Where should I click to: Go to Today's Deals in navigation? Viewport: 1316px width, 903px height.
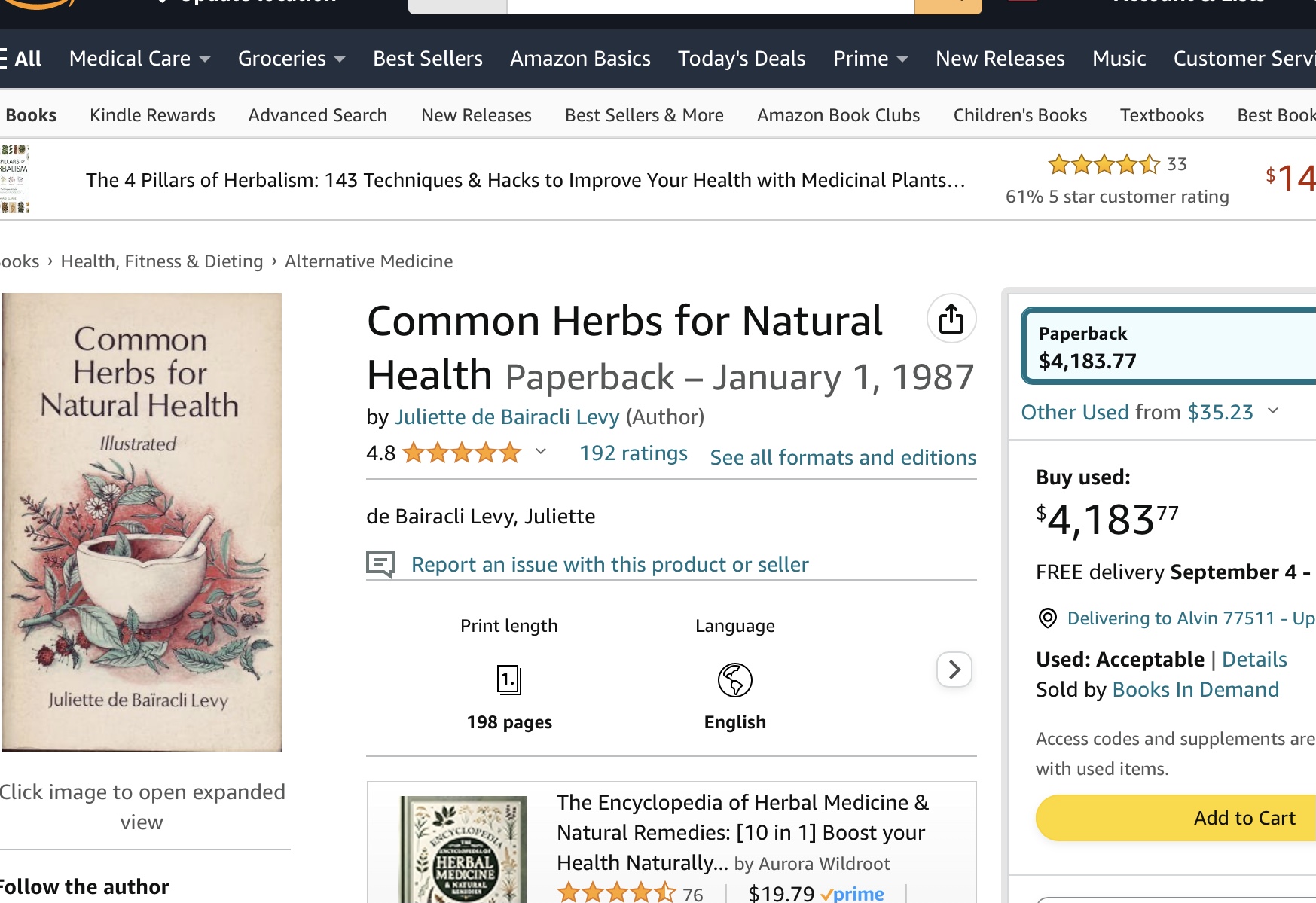coord(741,59)
